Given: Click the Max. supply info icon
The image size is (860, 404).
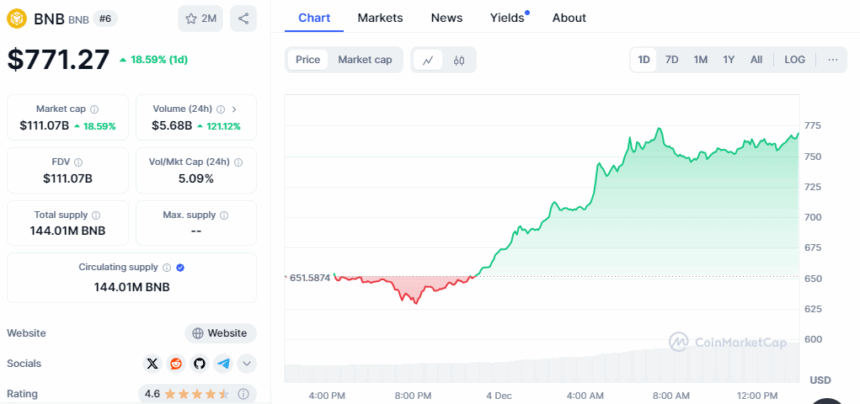Looking at the screenshot, I should point(224,215).
